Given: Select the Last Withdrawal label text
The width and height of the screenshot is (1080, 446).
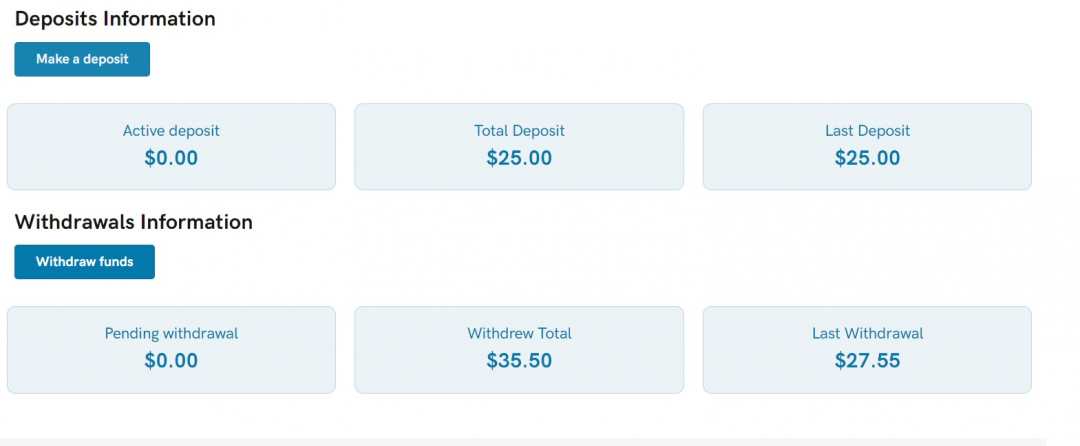Looking at the screenshot, I should click(867, 334).
